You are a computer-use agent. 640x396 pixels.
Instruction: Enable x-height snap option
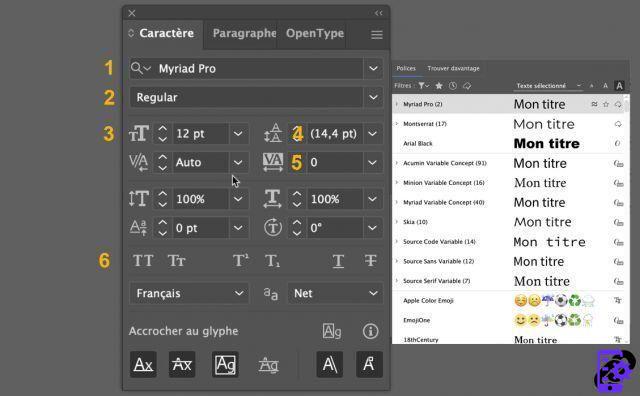(182, 364)
